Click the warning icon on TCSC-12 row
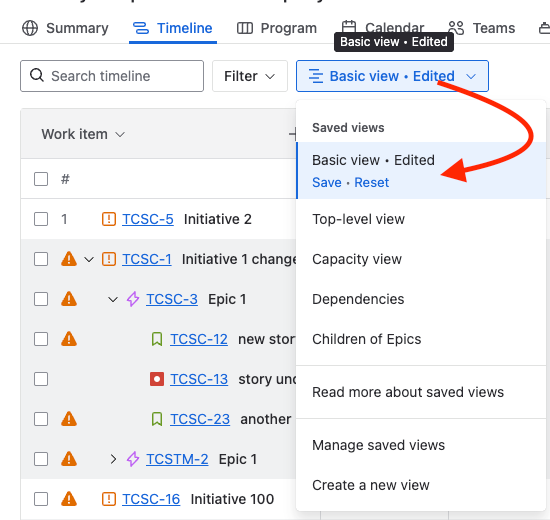The image size is (550, 520). tap(69, 339)
